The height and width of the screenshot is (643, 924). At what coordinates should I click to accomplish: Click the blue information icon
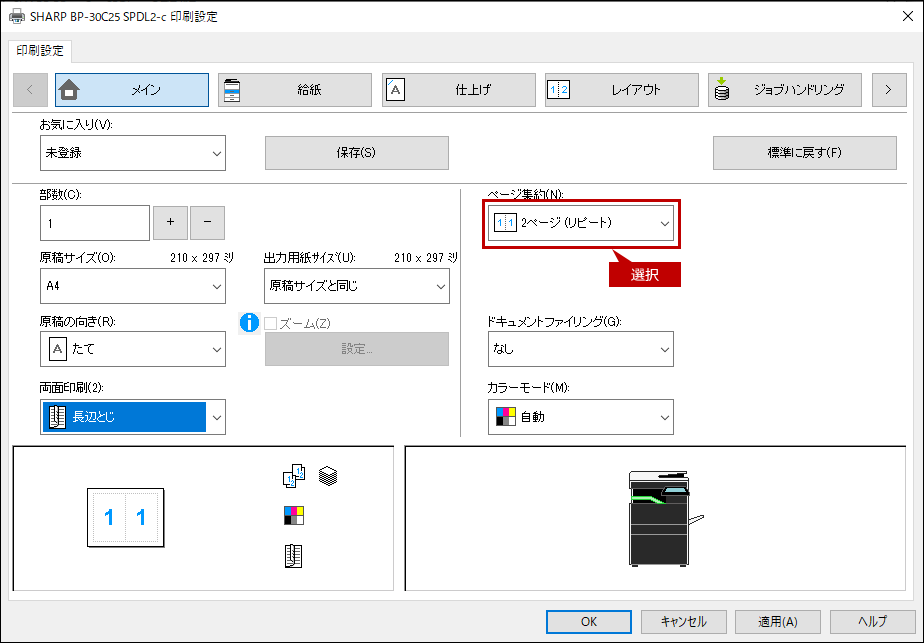click(x=249, y=323)
